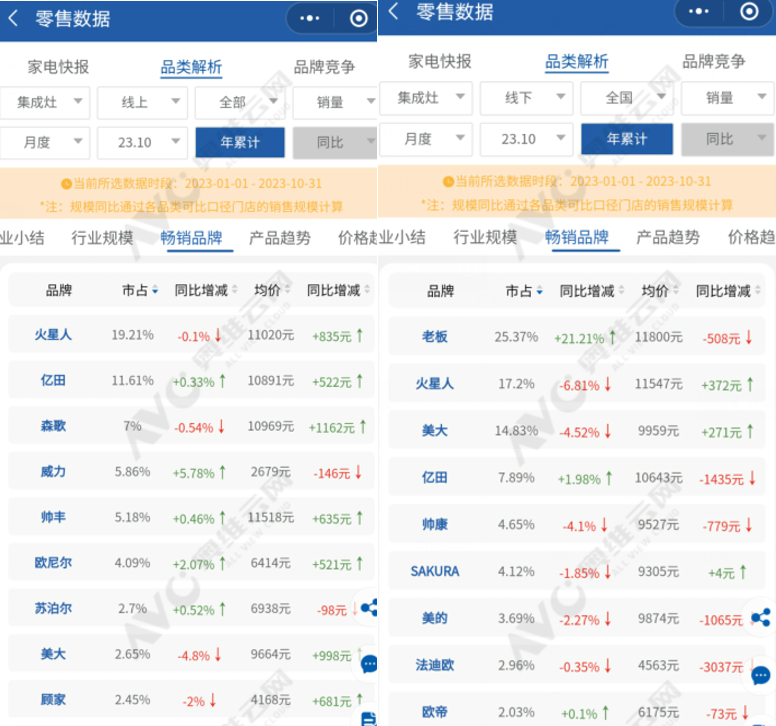The width and height of the screenshot is (776, 726).
Task: Open three-dot menu in left panel header
Action: click(x=310, y=19)
